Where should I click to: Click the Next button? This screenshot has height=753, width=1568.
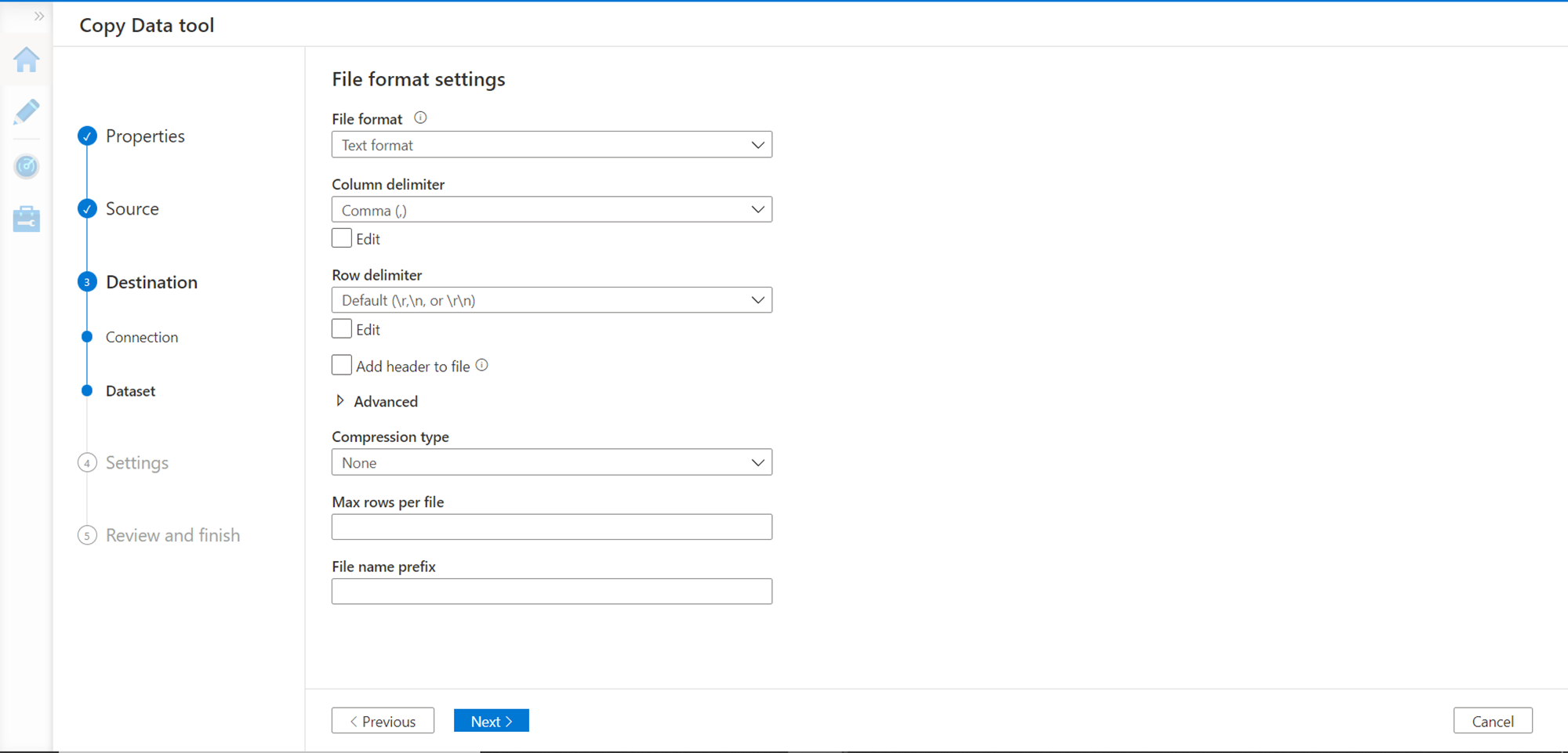coord(491,721)
